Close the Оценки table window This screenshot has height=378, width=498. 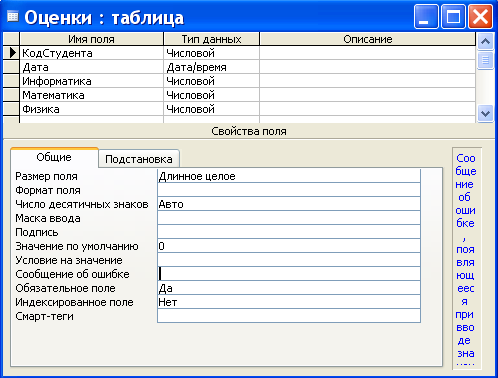click(x=480, y=16)
